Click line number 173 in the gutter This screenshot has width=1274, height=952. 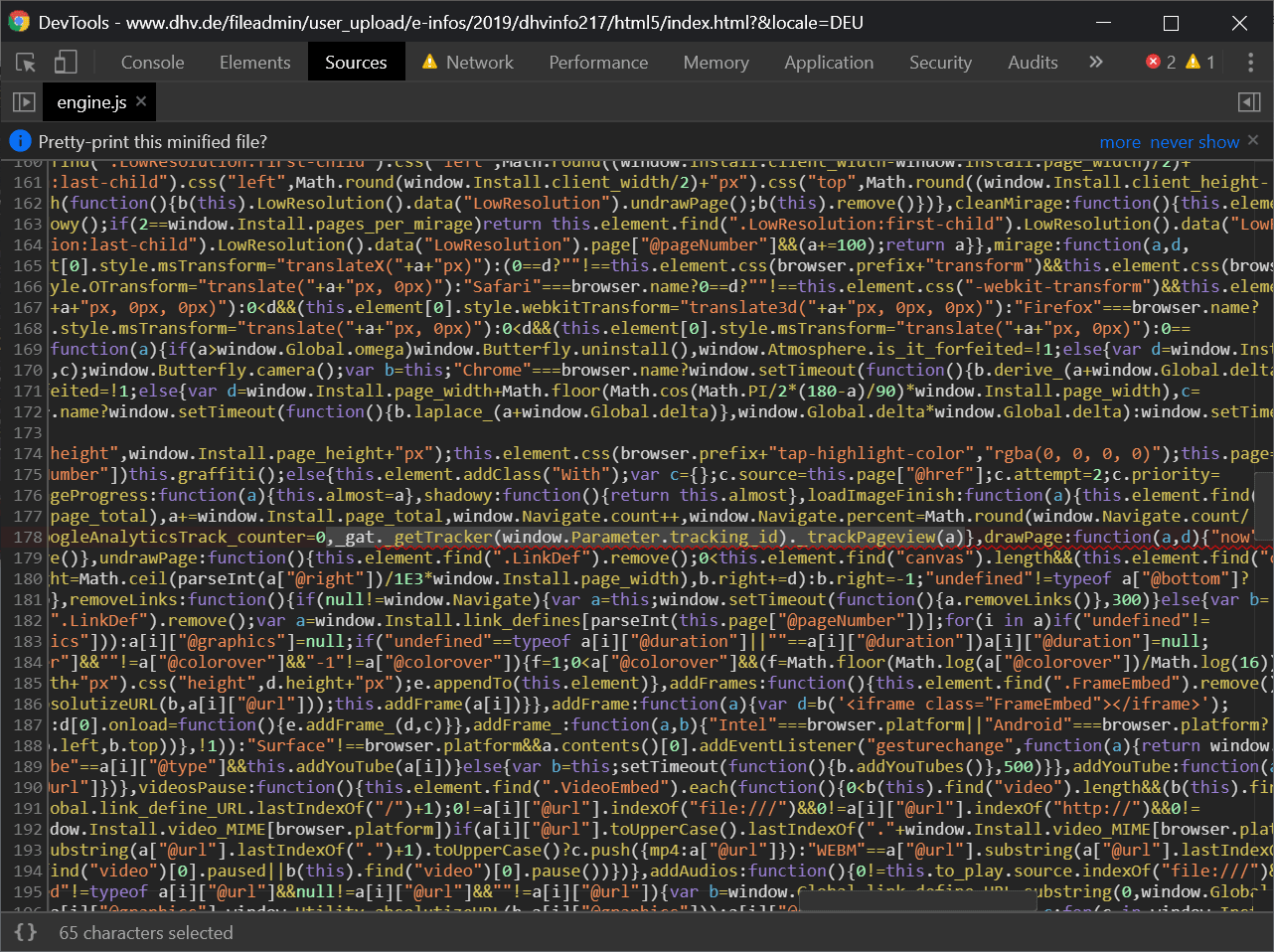(28, 433)
